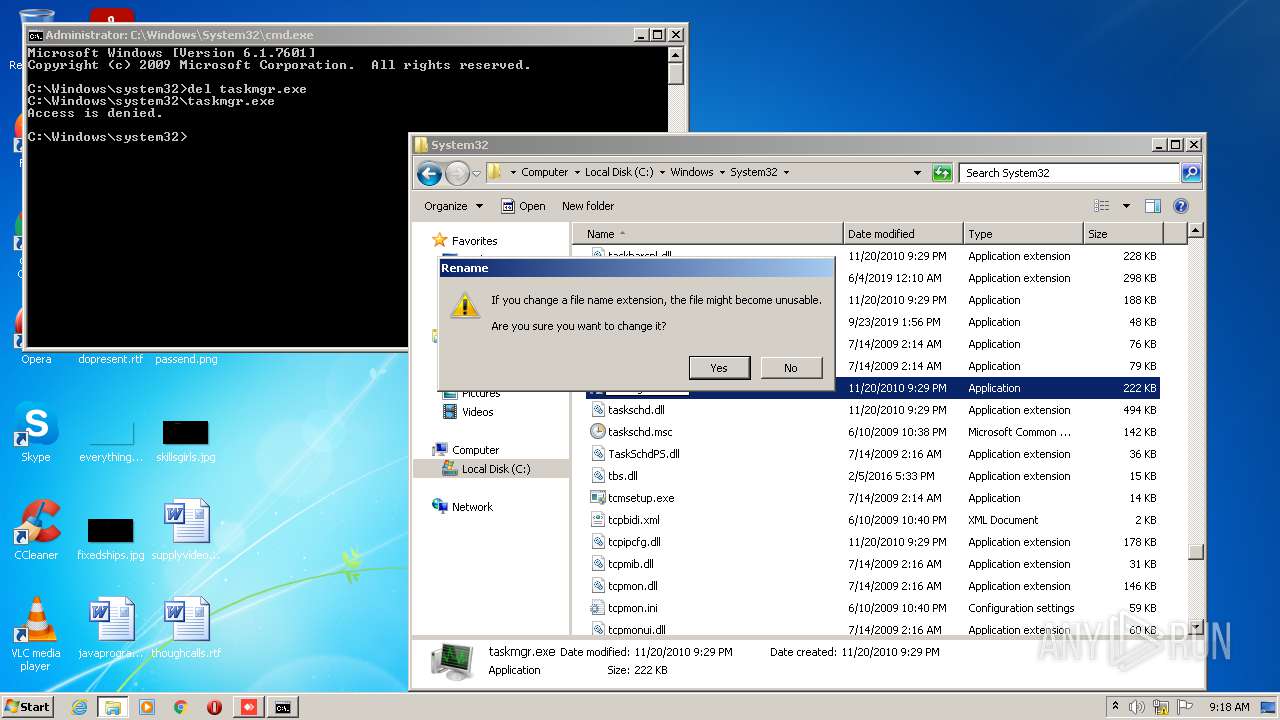
Task: Sort by the Name column header
Action: point(708,234)
